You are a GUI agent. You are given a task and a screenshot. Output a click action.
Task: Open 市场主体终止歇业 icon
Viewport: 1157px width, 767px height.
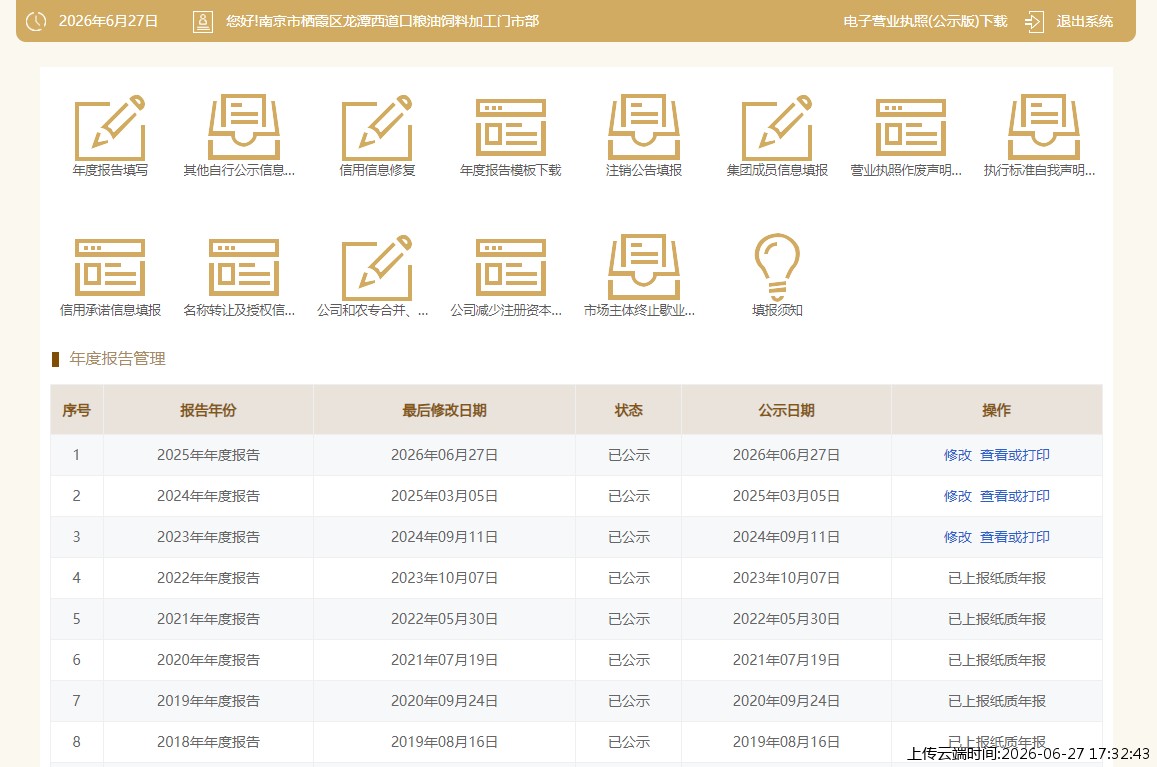tap(643, 267)
